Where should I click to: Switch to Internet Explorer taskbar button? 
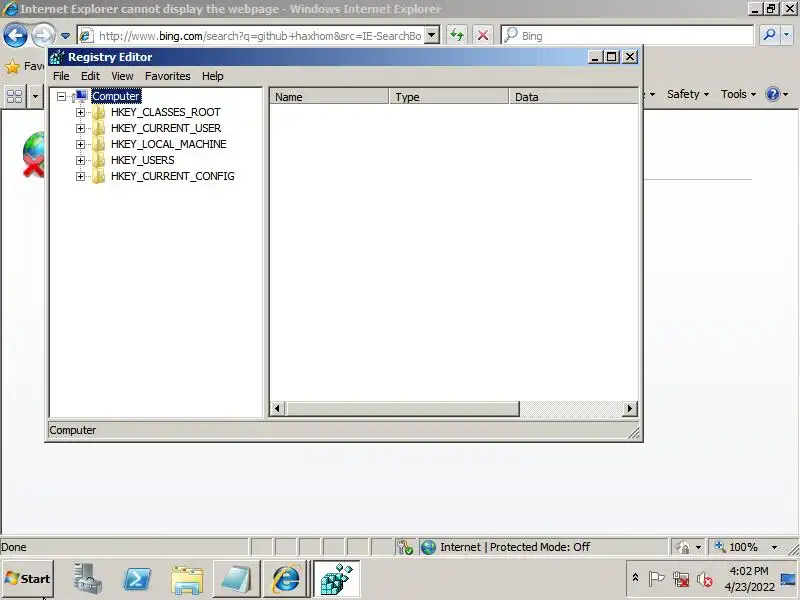286,579
